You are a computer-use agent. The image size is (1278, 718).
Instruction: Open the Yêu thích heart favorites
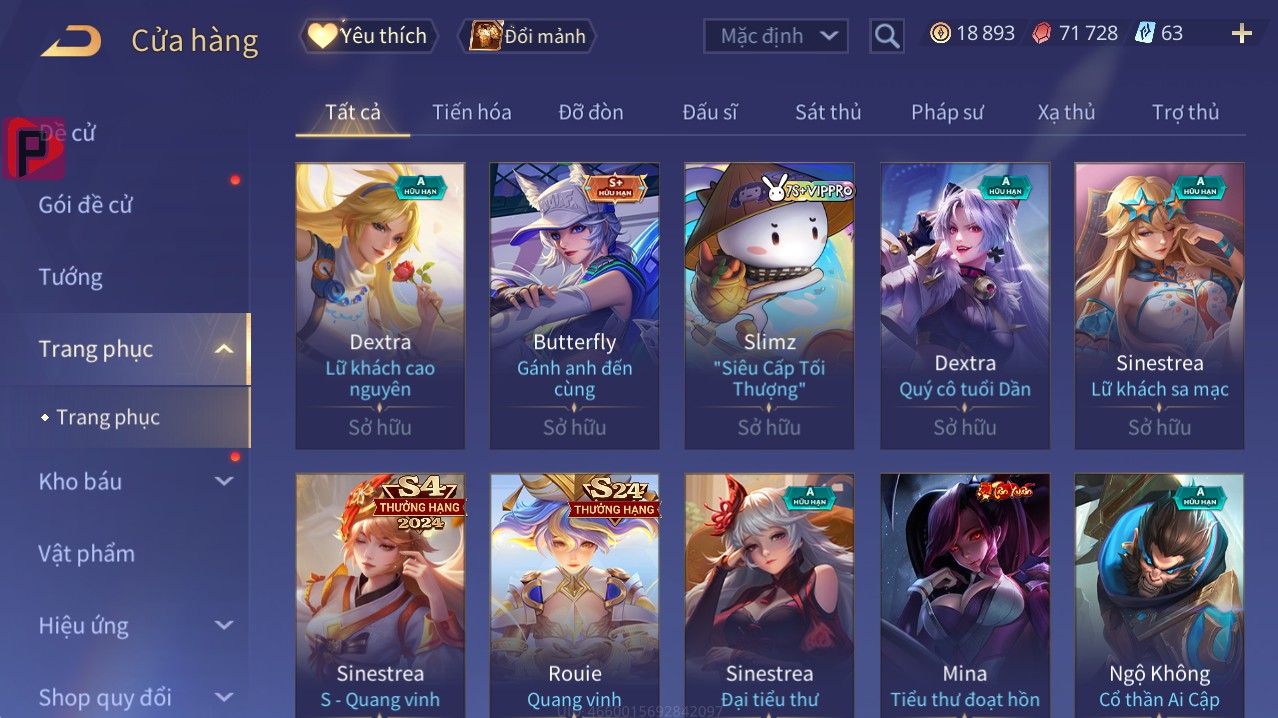coord(368,36)
